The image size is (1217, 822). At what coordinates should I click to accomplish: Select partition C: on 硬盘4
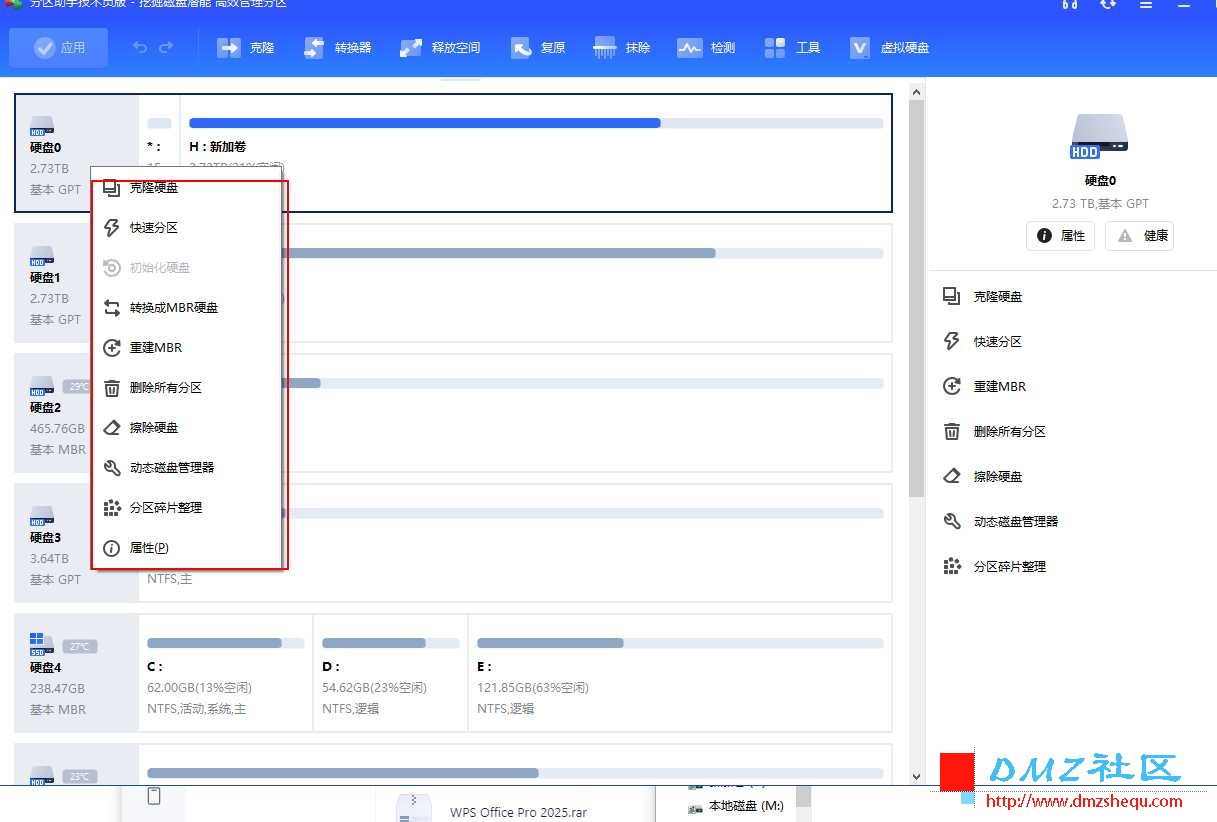click(x=226, y=673)
